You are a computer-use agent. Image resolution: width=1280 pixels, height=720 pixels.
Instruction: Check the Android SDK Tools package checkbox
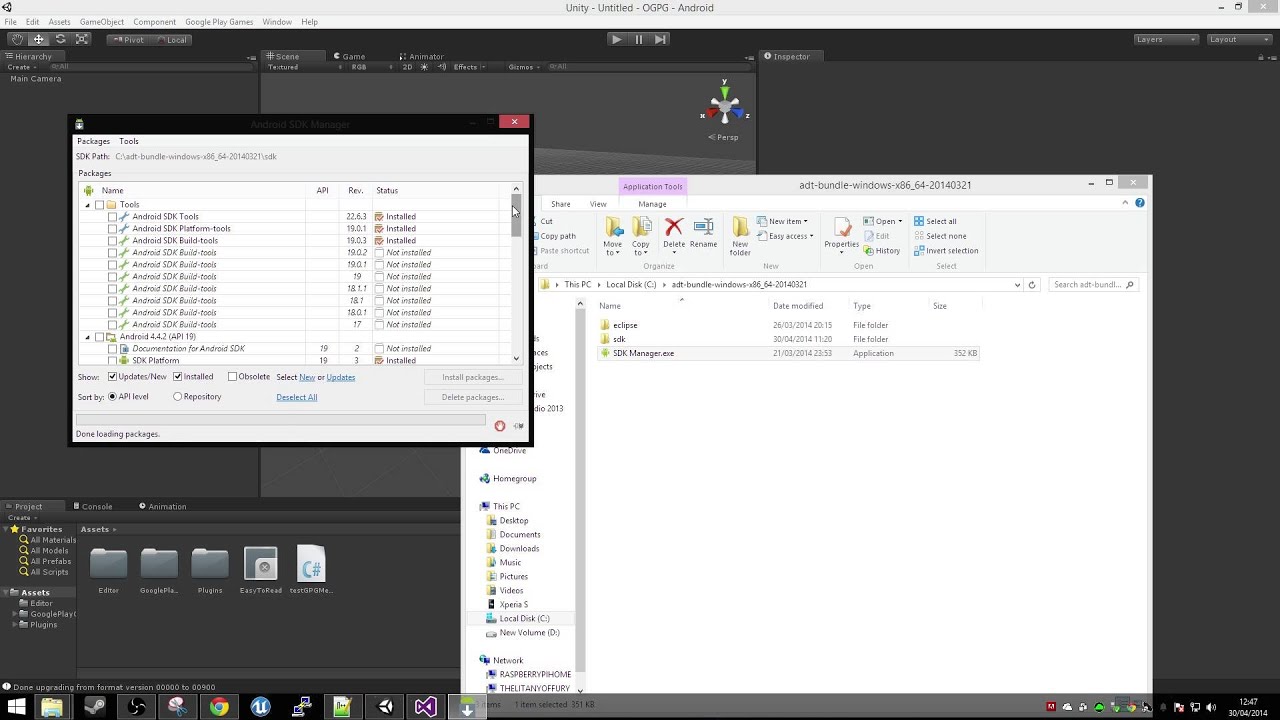pos(112,217)
